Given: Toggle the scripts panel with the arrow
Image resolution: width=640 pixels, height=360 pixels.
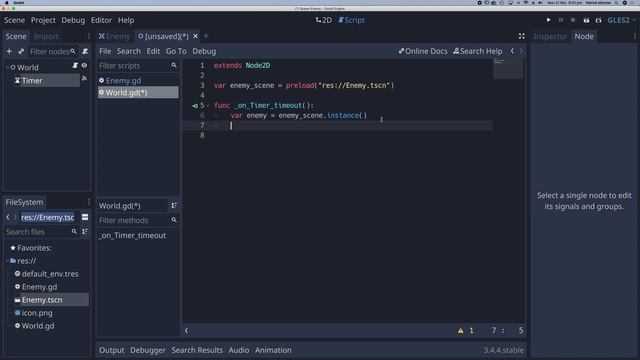Looking at the screenshot, I should [x=186, y=331].
